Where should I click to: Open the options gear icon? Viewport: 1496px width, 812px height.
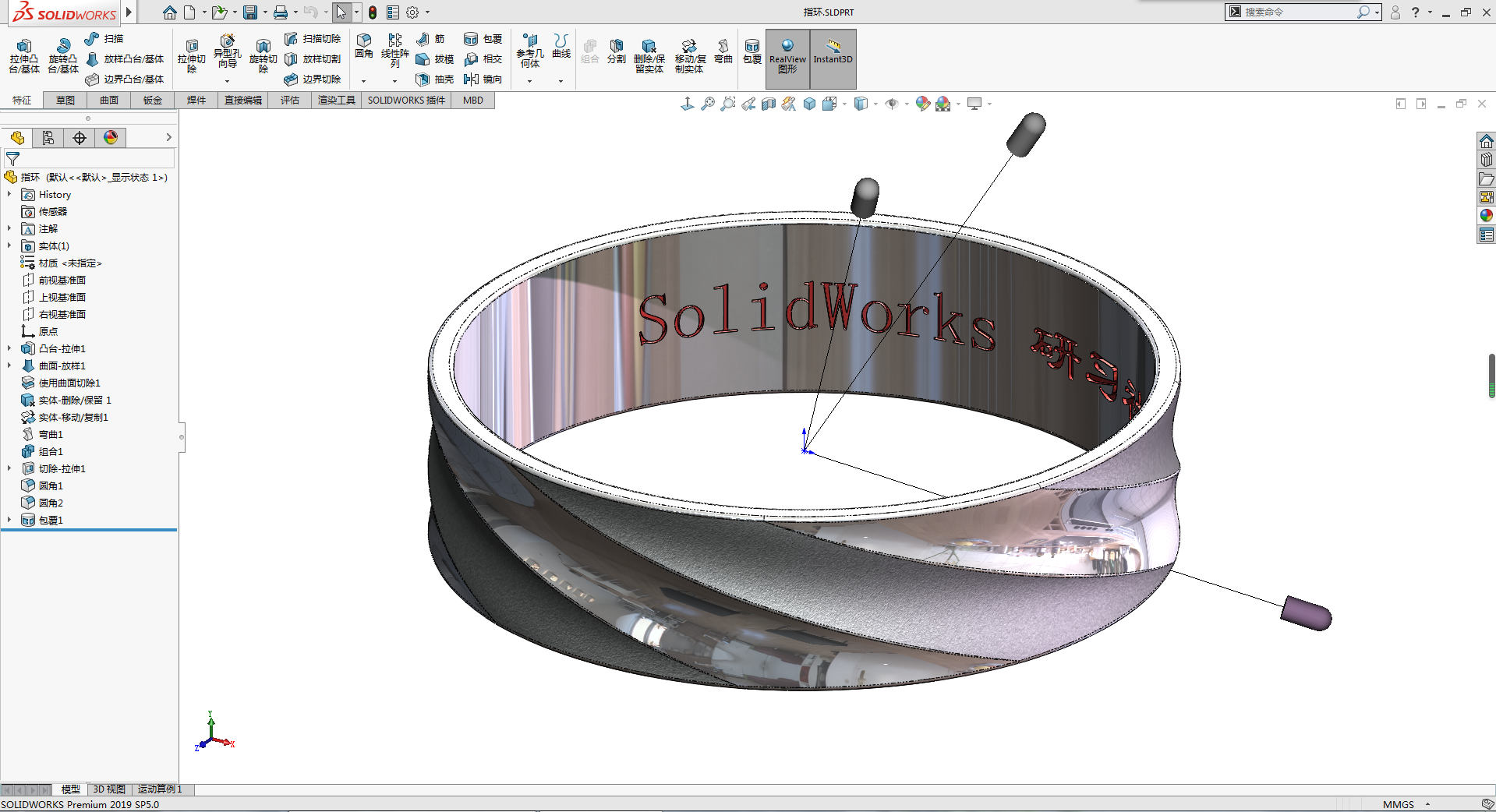412,12
